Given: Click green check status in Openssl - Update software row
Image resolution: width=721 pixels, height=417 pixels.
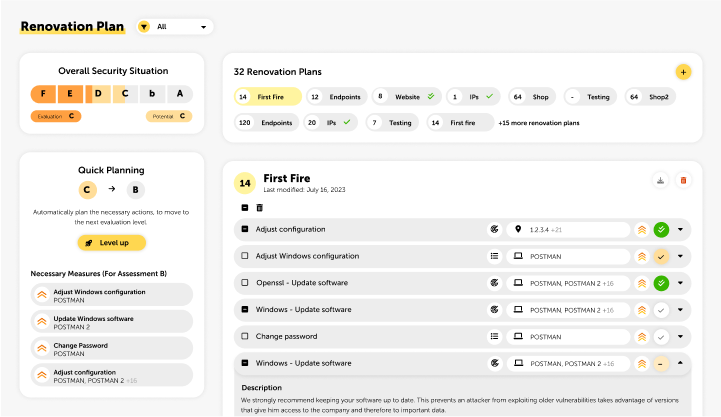Looking at the screenshot, I should click(x=661, y=283).
